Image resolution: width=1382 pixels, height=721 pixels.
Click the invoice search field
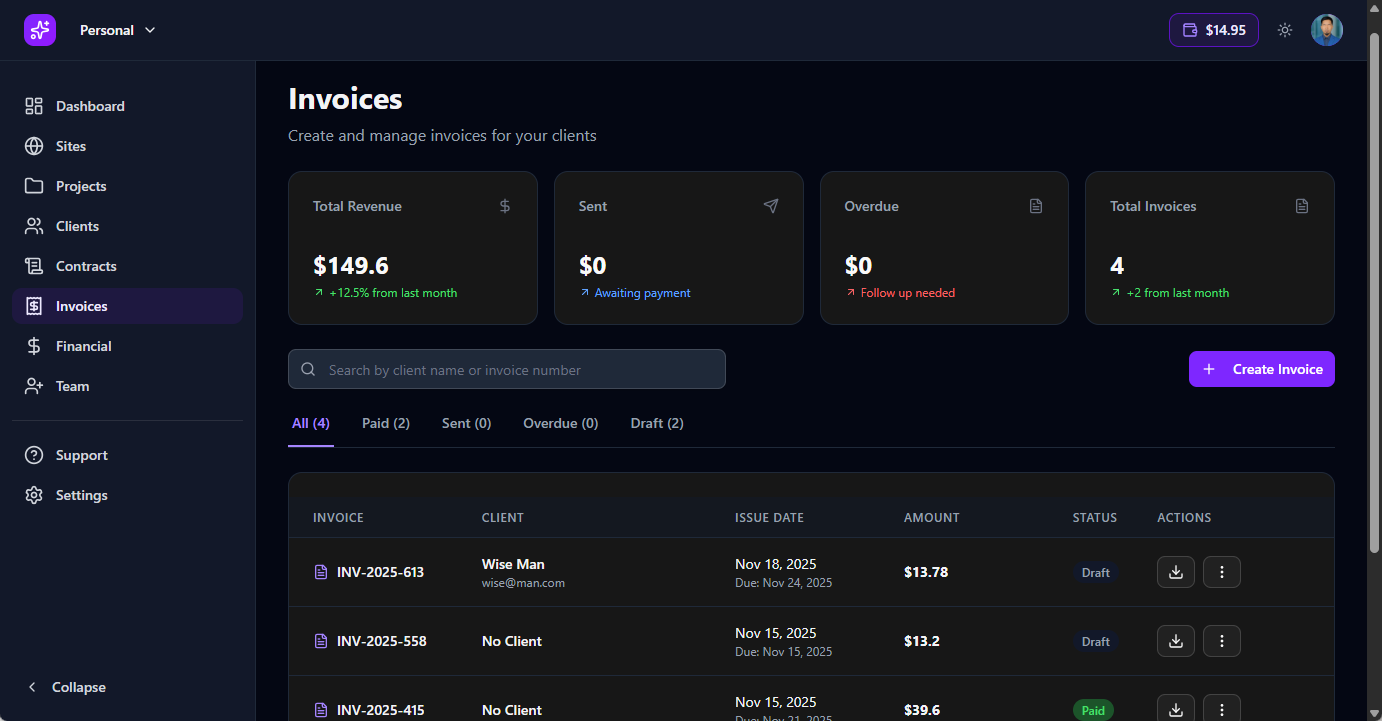(506, 369)
